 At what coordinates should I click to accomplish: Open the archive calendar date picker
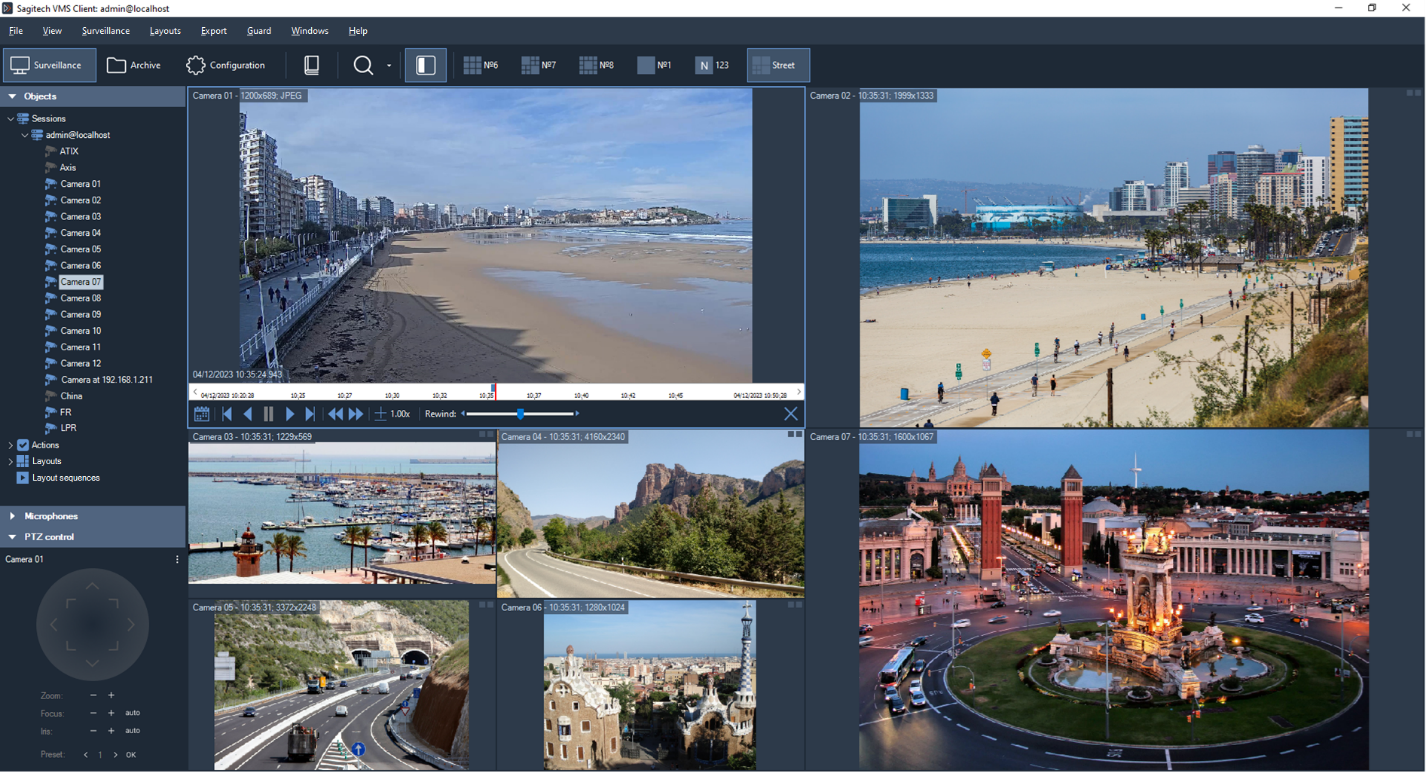(201, 414)
